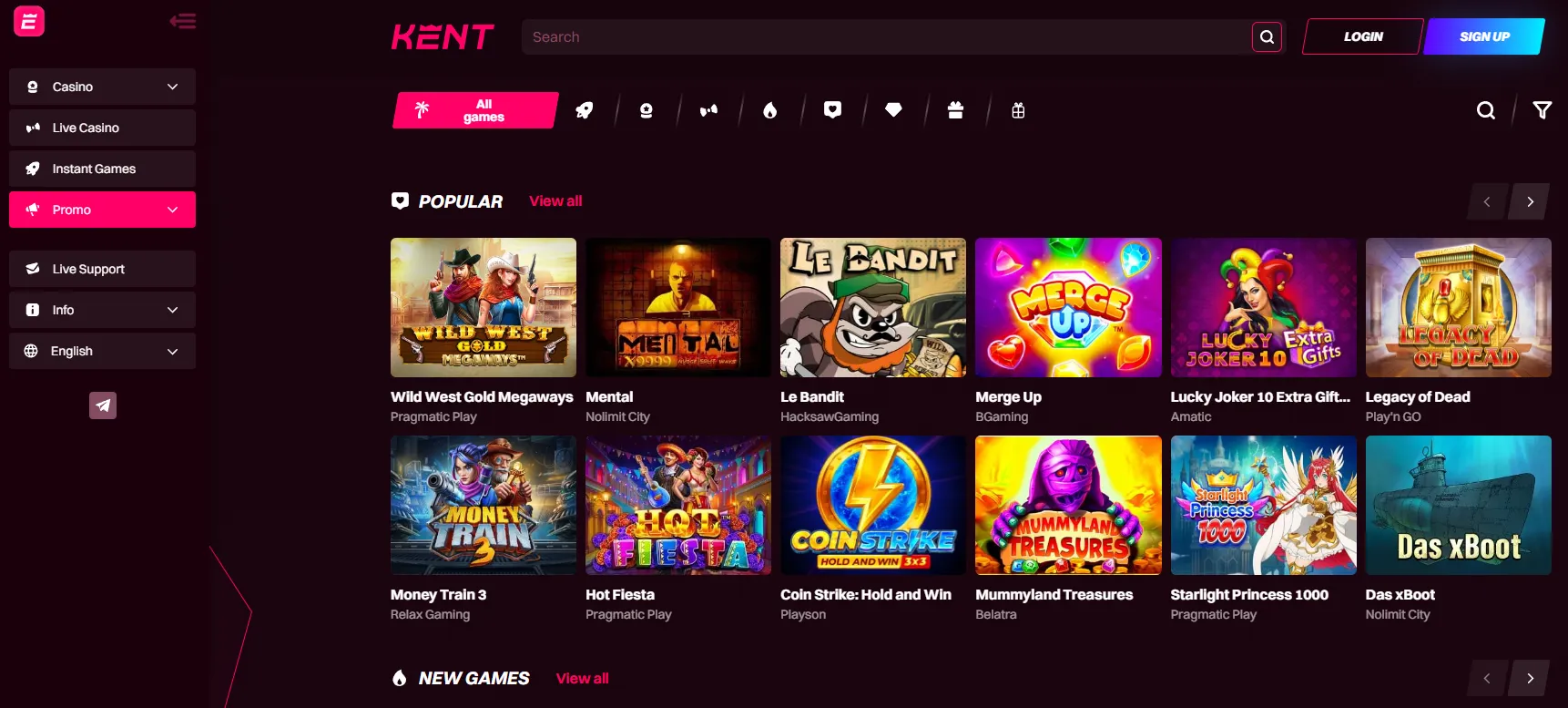Click the Mummyland Treasures title text
This screenshot has width=1568, height=708.
[x=1054, y=594]
